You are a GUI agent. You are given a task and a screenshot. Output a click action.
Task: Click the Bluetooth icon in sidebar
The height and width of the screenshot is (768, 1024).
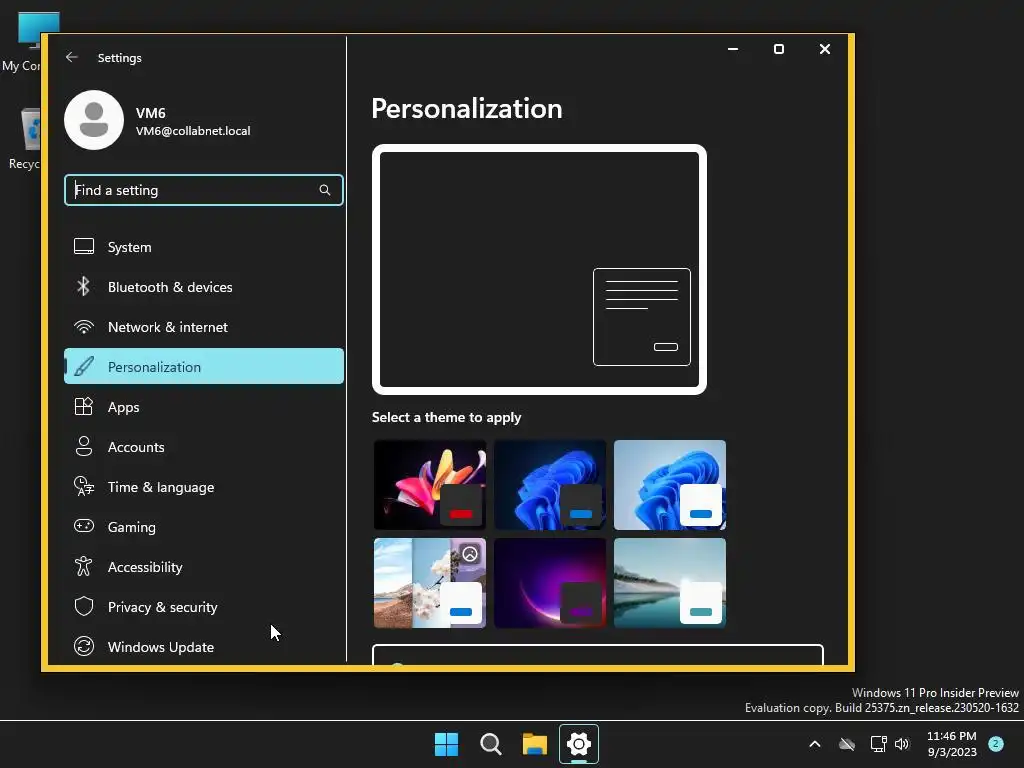pyautogui.click(x=84, y=287)
